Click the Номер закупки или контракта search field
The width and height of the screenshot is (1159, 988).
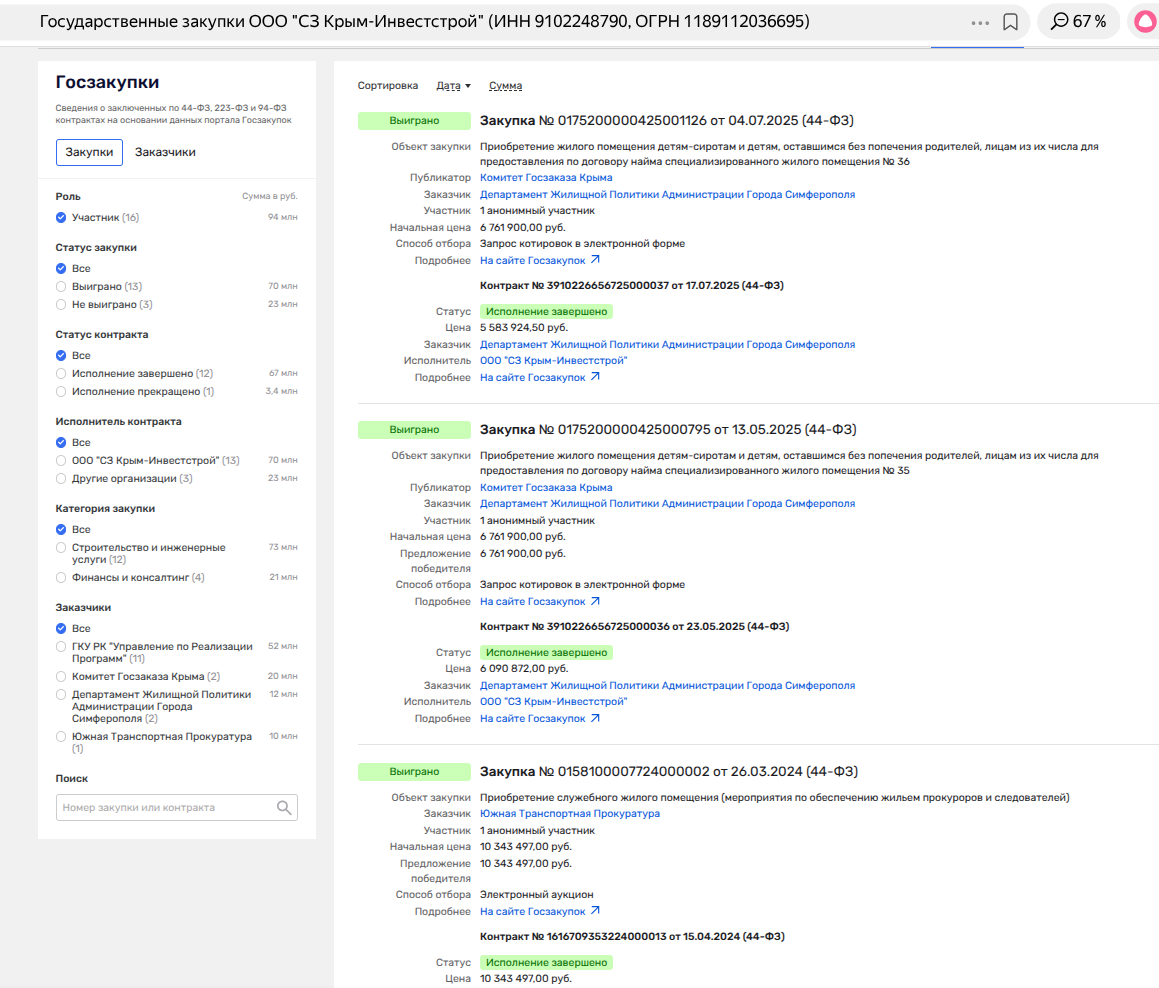pyautogui.click(x=165, y=808)
